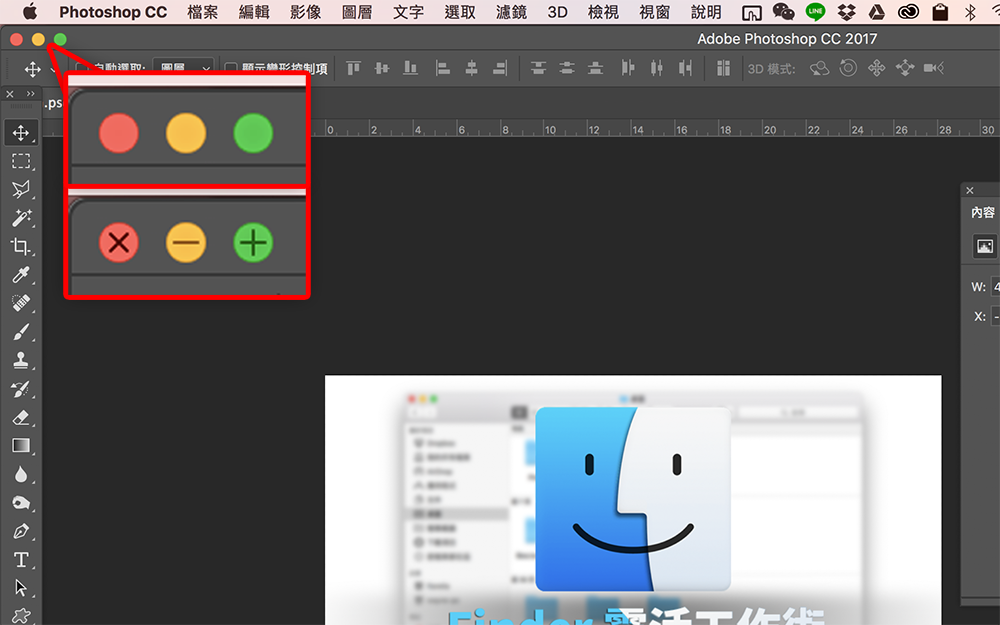Image resolution: width=1000 pixels, height=625 pixels.
Task: Open the 選取 menu
Action: 460,12
